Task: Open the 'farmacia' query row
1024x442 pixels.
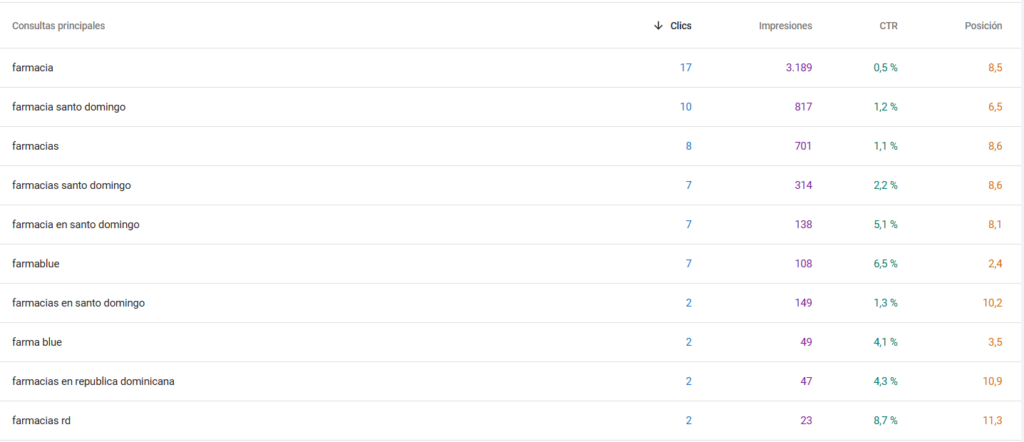Action: (x=33, y=68)
